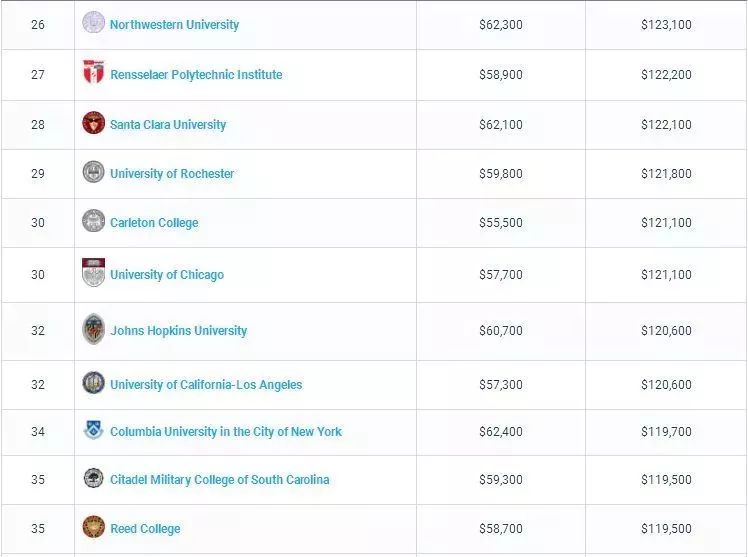Click the Santa Clara University logo
748x557 pixels.
(x=93, y=124)
